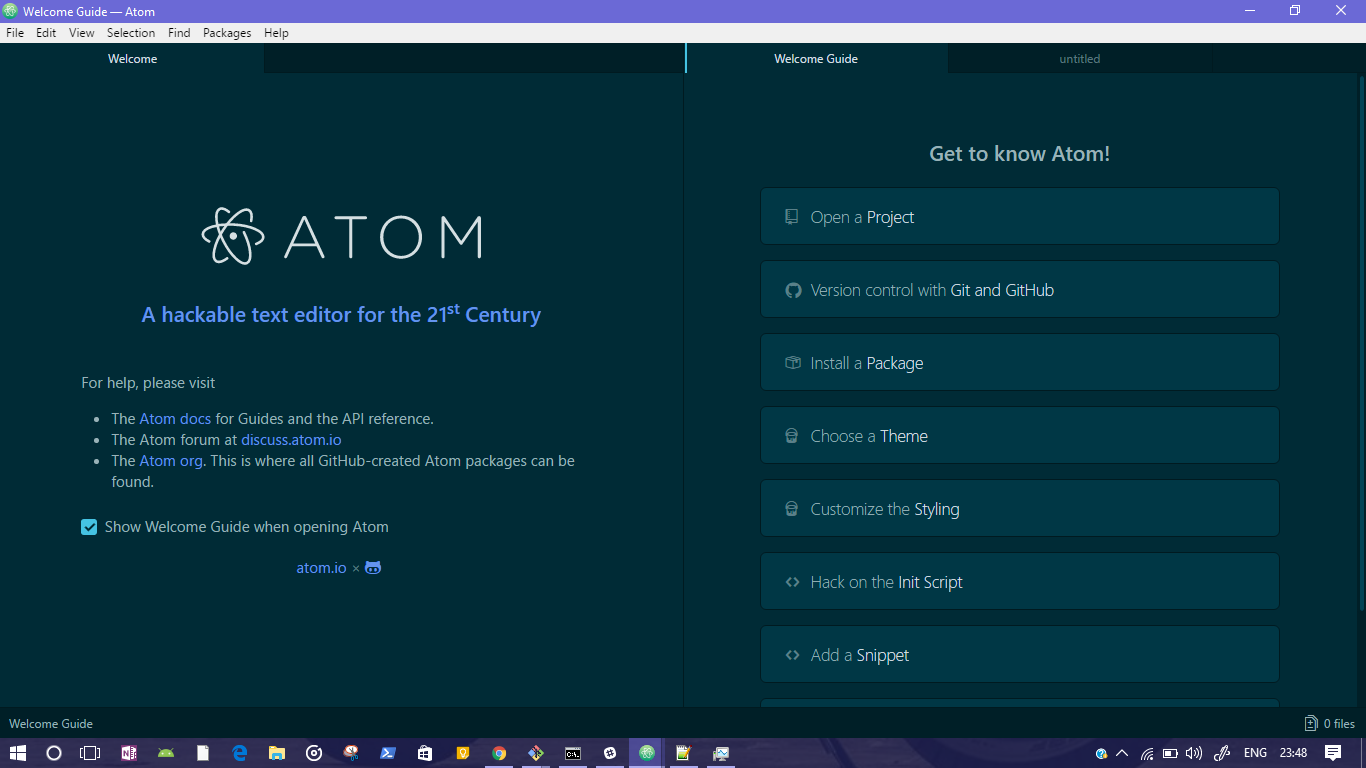
Task: Select the Welcome Guide tab
Action: point(816,59)
